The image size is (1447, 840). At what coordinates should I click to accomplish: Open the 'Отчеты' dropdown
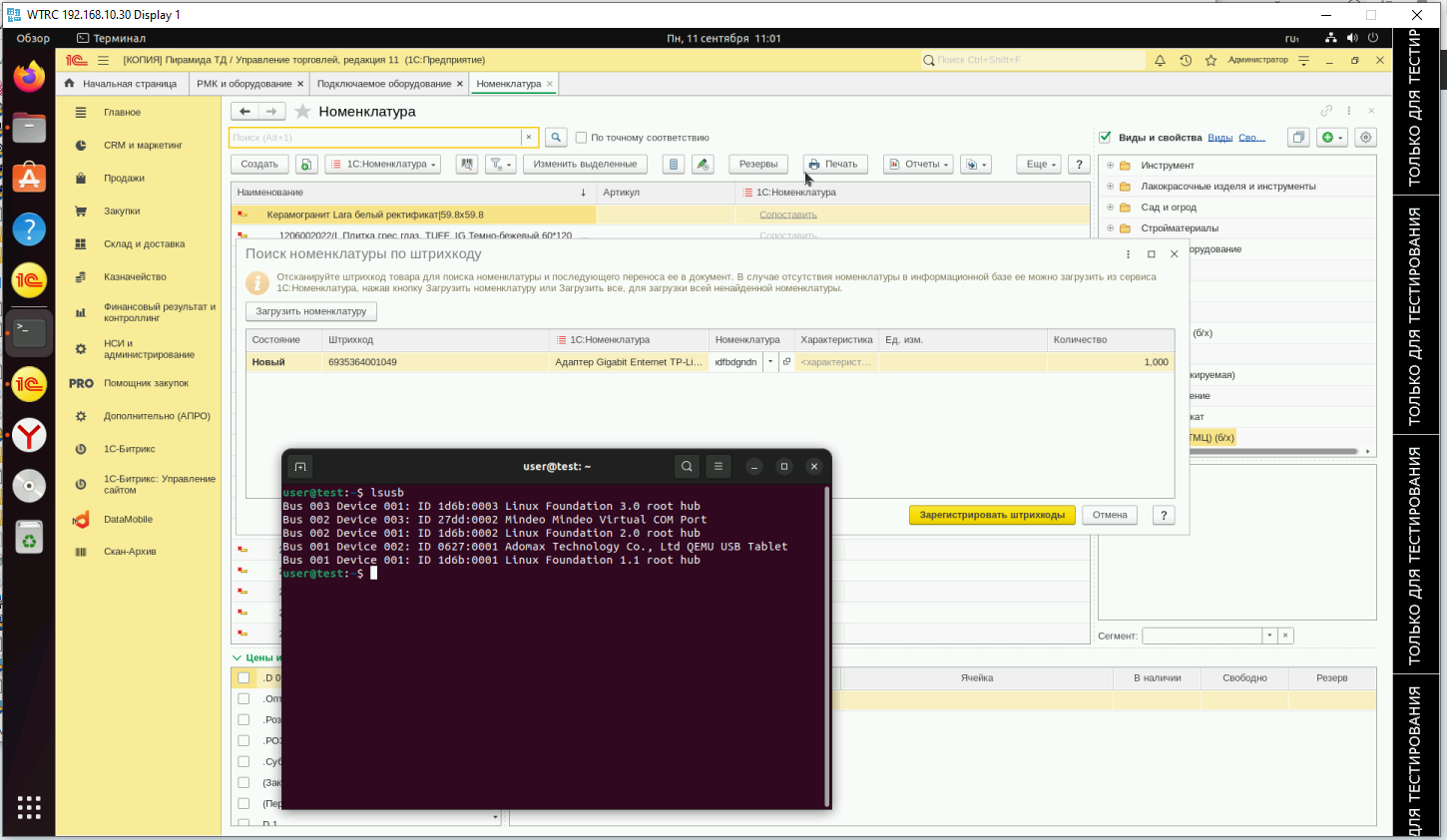tap(918, 165)
